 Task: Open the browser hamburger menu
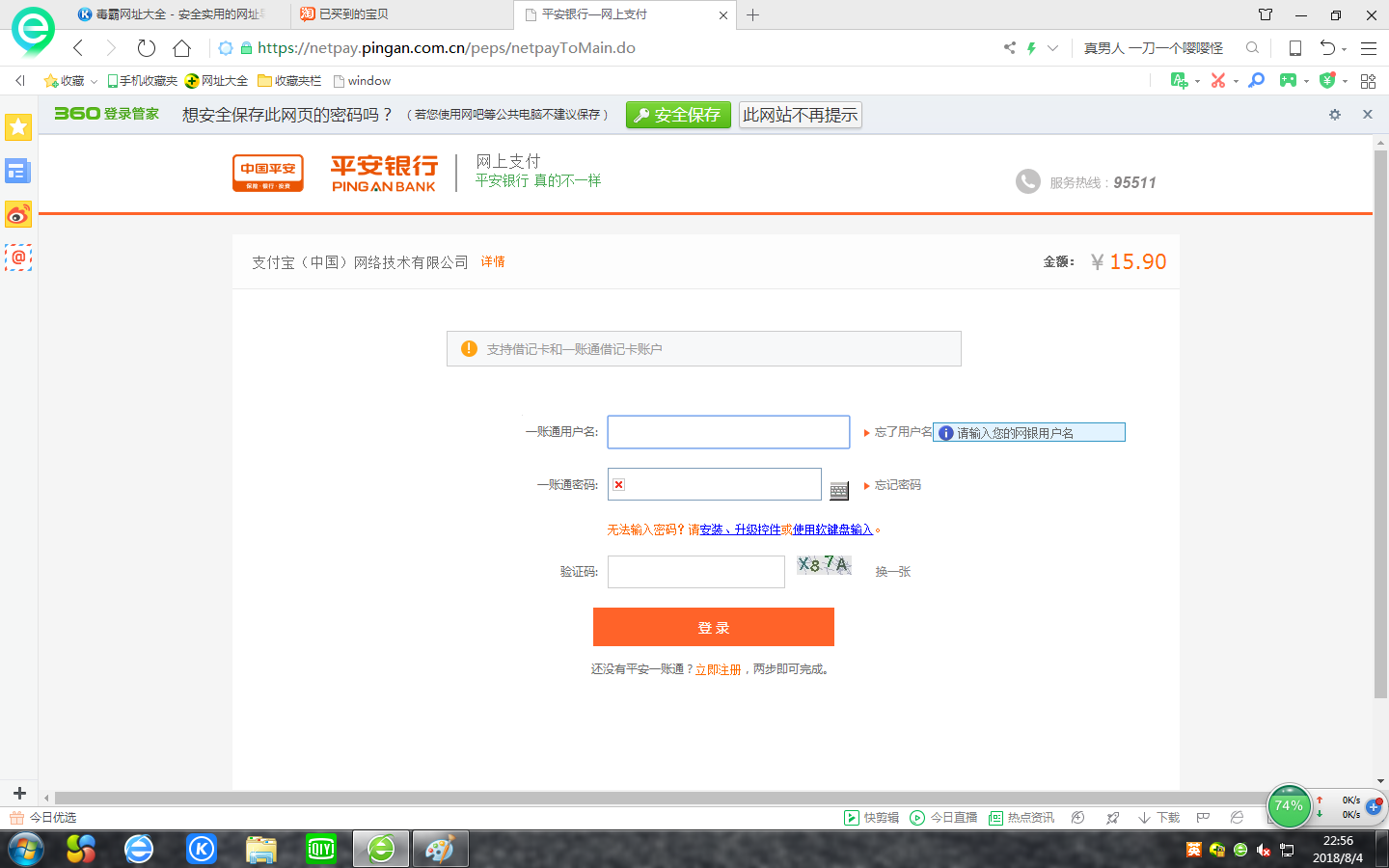(1369, 48)
